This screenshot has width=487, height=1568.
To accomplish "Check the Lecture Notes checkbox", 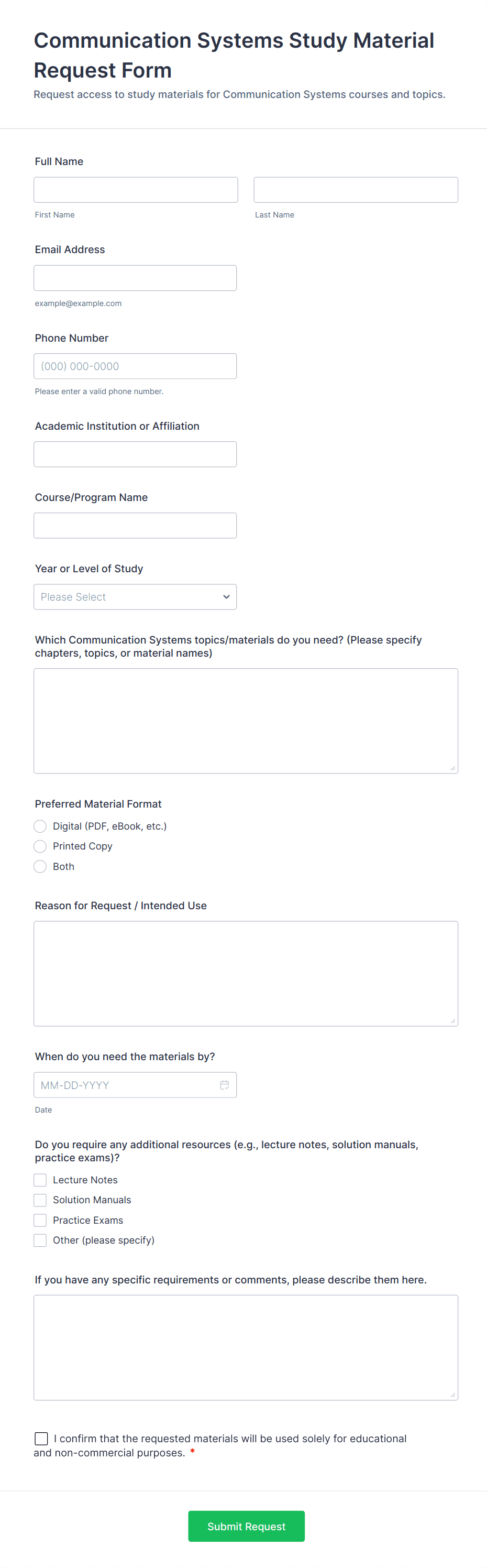I will (40, 1180).
